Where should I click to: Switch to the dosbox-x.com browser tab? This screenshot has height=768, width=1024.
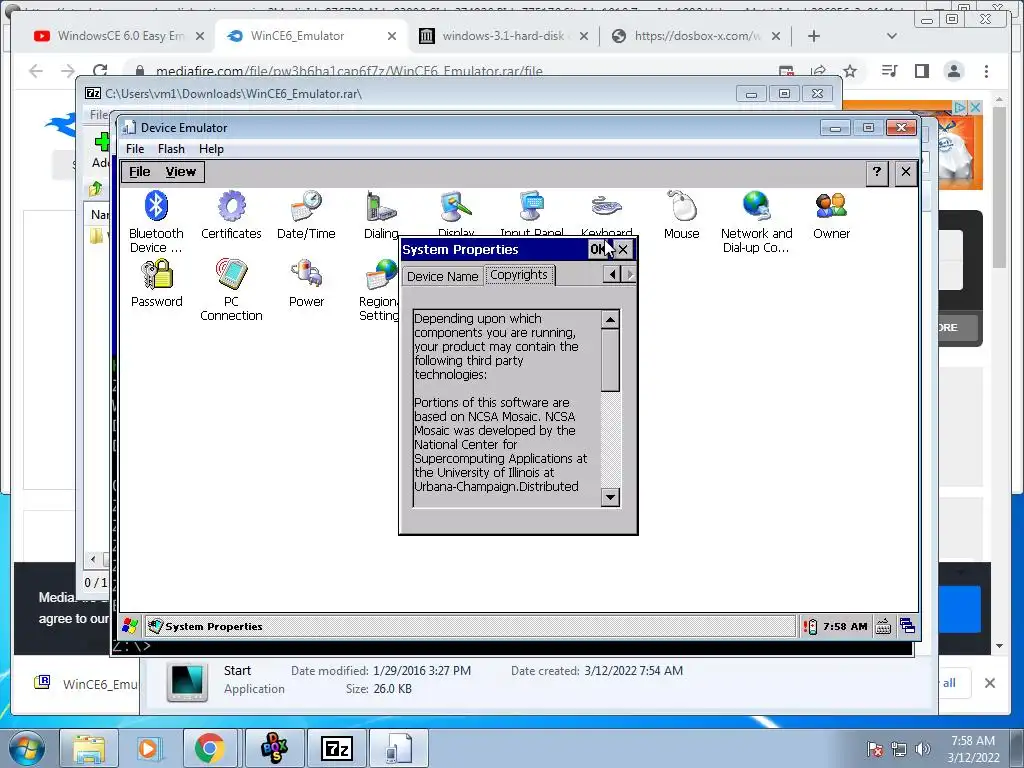point(696,36)
